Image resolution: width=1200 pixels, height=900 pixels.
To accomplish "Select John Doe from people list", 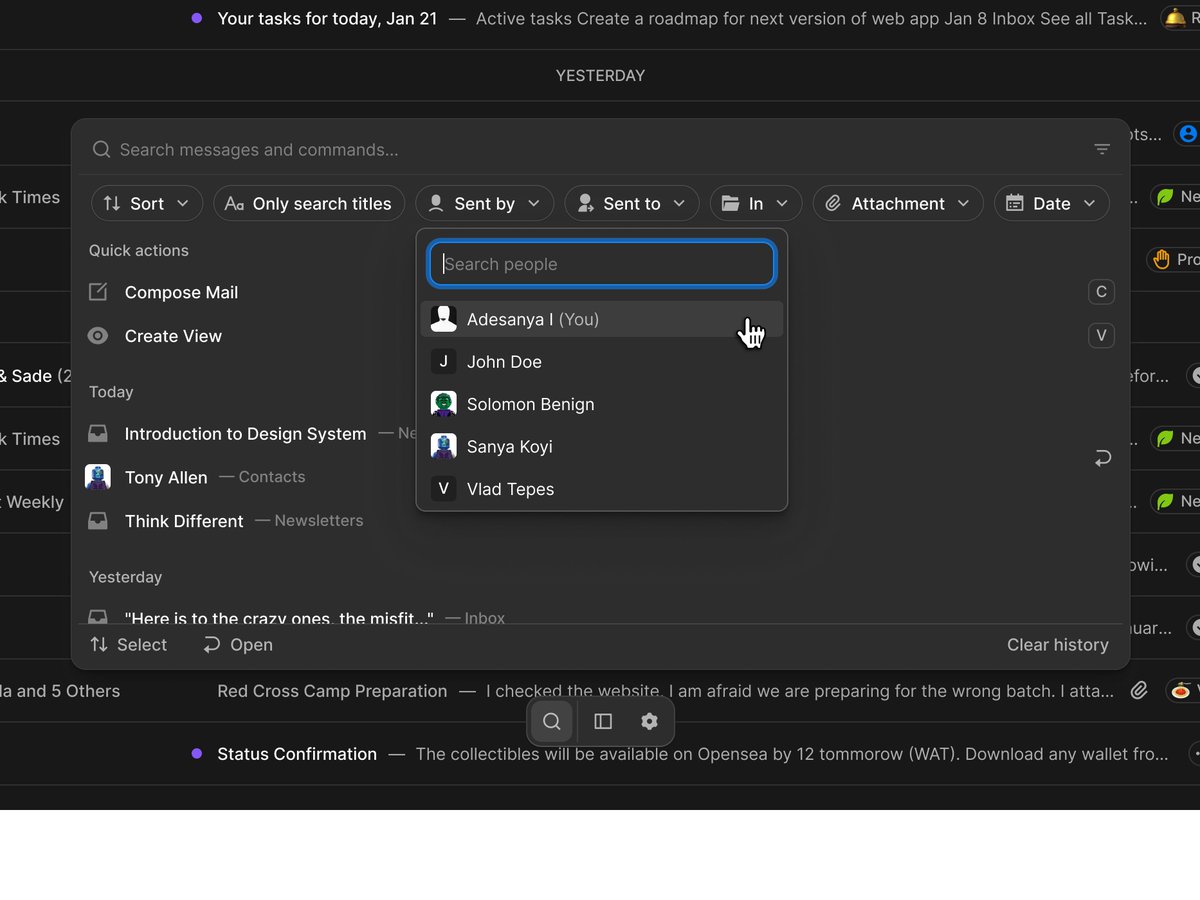I will [x=504, y=362].
